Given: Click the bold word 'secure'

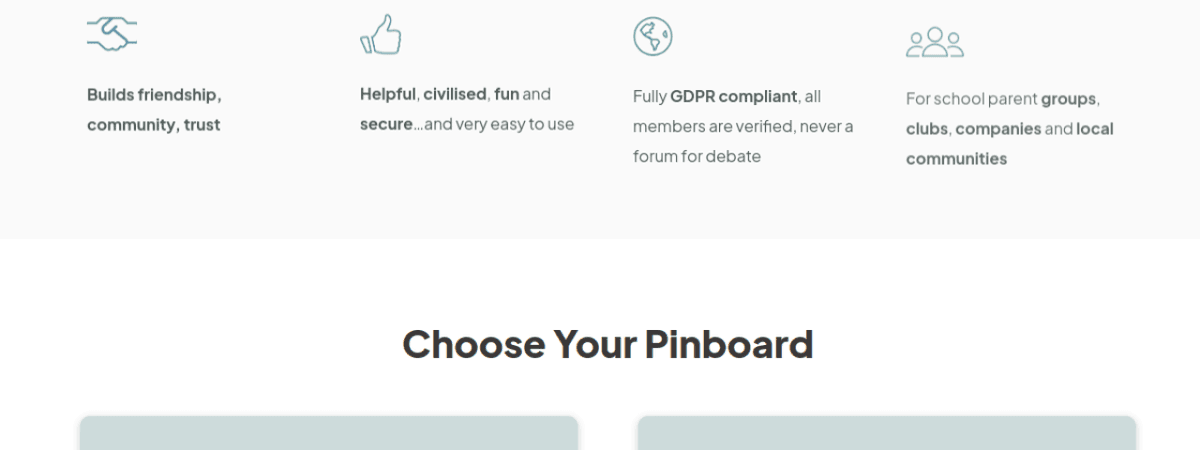Looking at the screenshot, I should point(386,124).
